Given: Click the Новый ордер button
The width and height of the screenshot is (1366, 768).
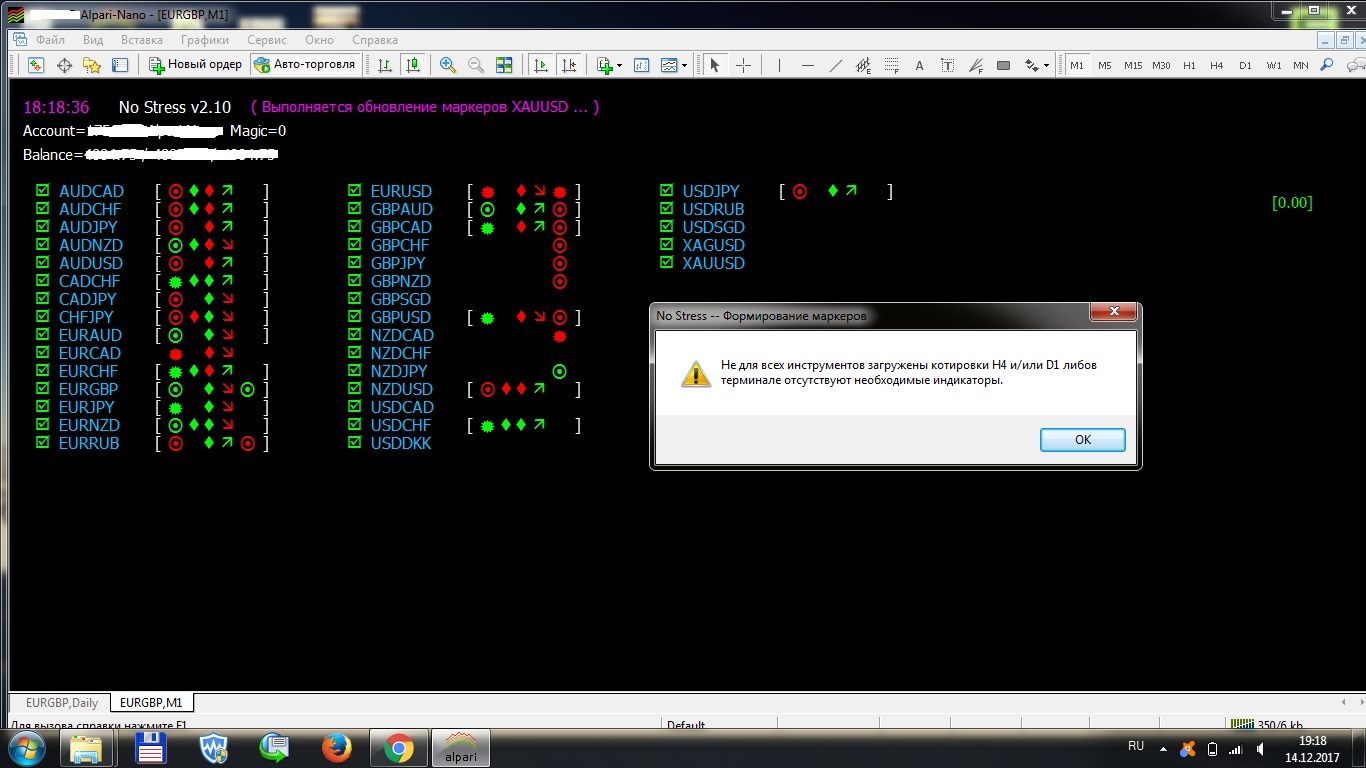Looking at the screenshot, I should pyautogui.click(x=196, y=65).
